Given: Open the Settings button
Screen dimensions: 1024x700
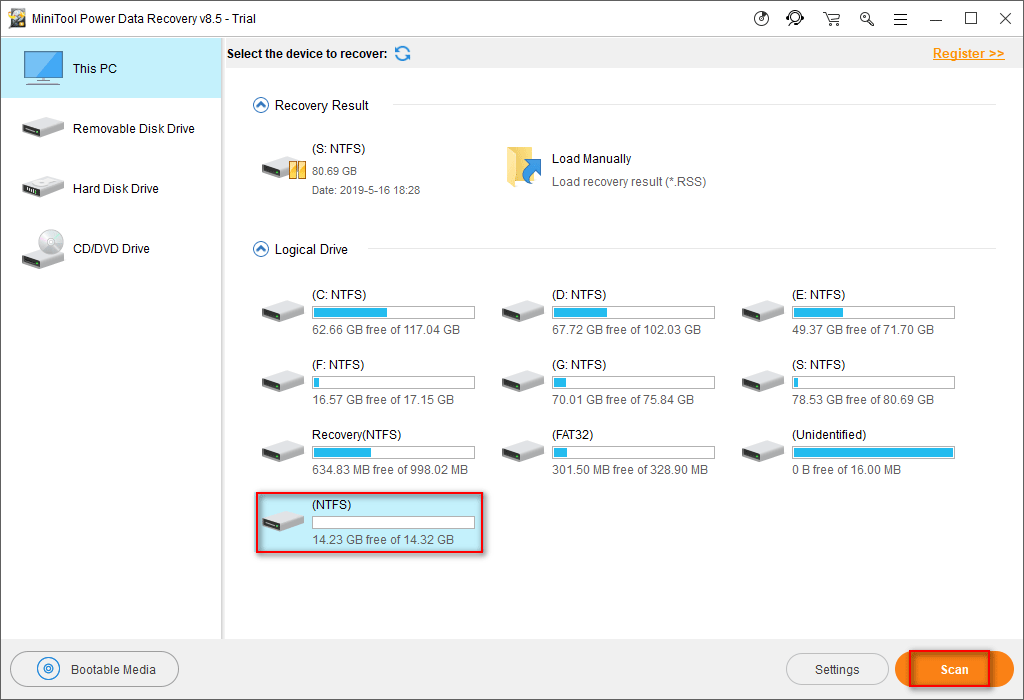Looking at the screenshot, I should pos(837,669).
